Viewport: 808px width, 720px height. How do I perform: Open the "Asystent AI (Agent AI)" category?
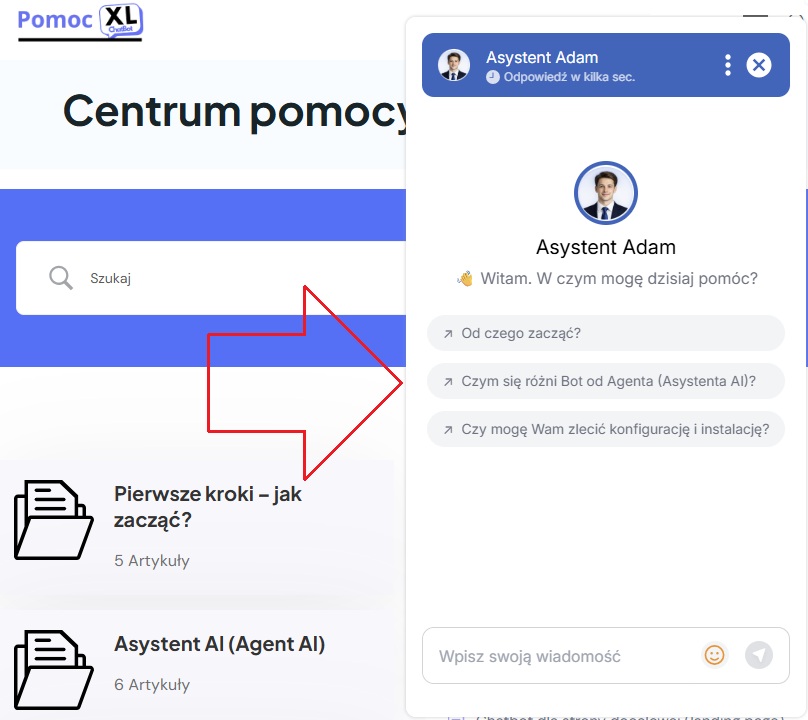tap(220, 644)
